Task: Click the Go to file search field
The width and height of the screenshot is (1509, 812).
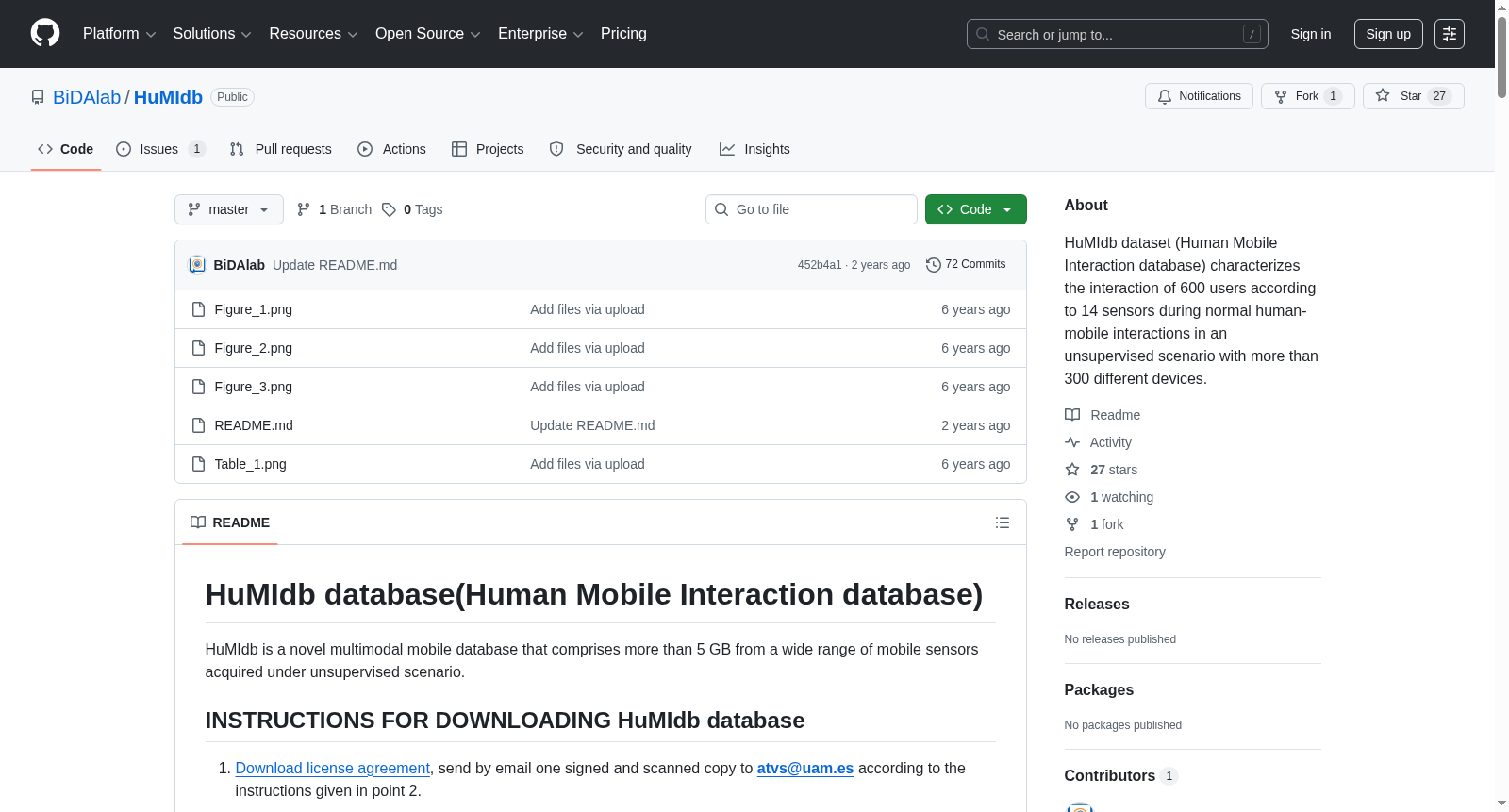Action: pyautogui.click(x=811, y=209)
